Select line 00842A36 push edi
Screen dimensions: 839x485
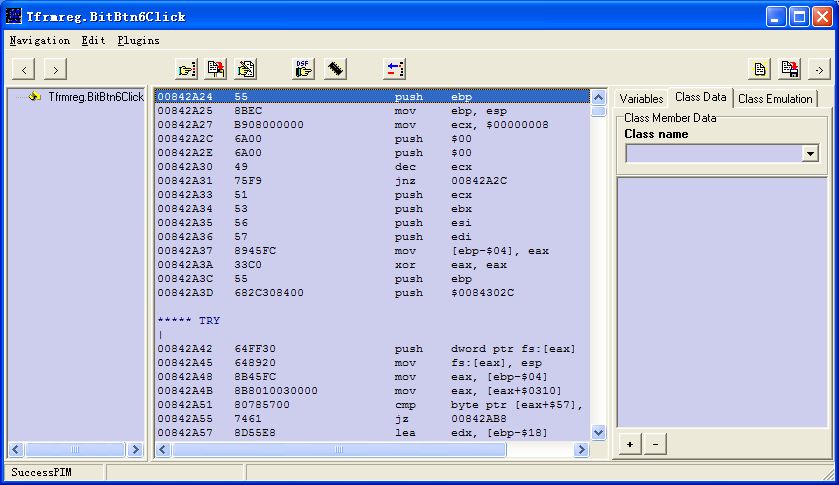pyautogui.click(x=372, y=237)
